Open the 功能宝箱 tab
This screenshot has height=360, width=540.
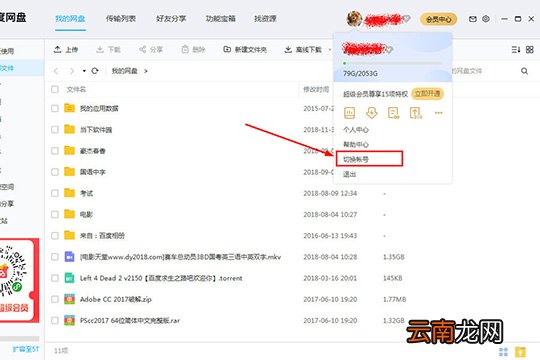point(220,19)
